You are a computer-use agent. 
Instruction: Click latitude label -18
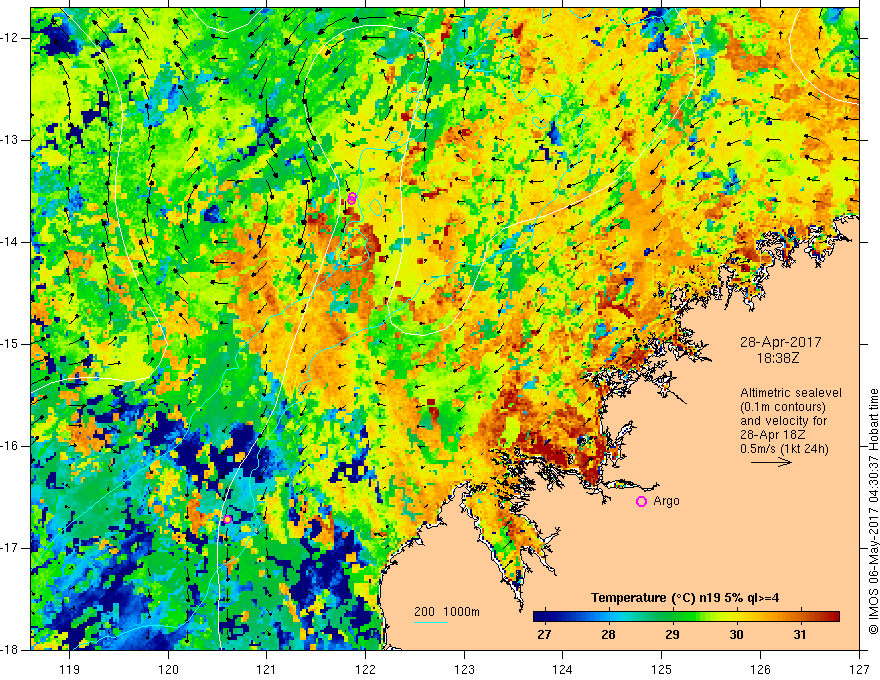coord(10,650)
